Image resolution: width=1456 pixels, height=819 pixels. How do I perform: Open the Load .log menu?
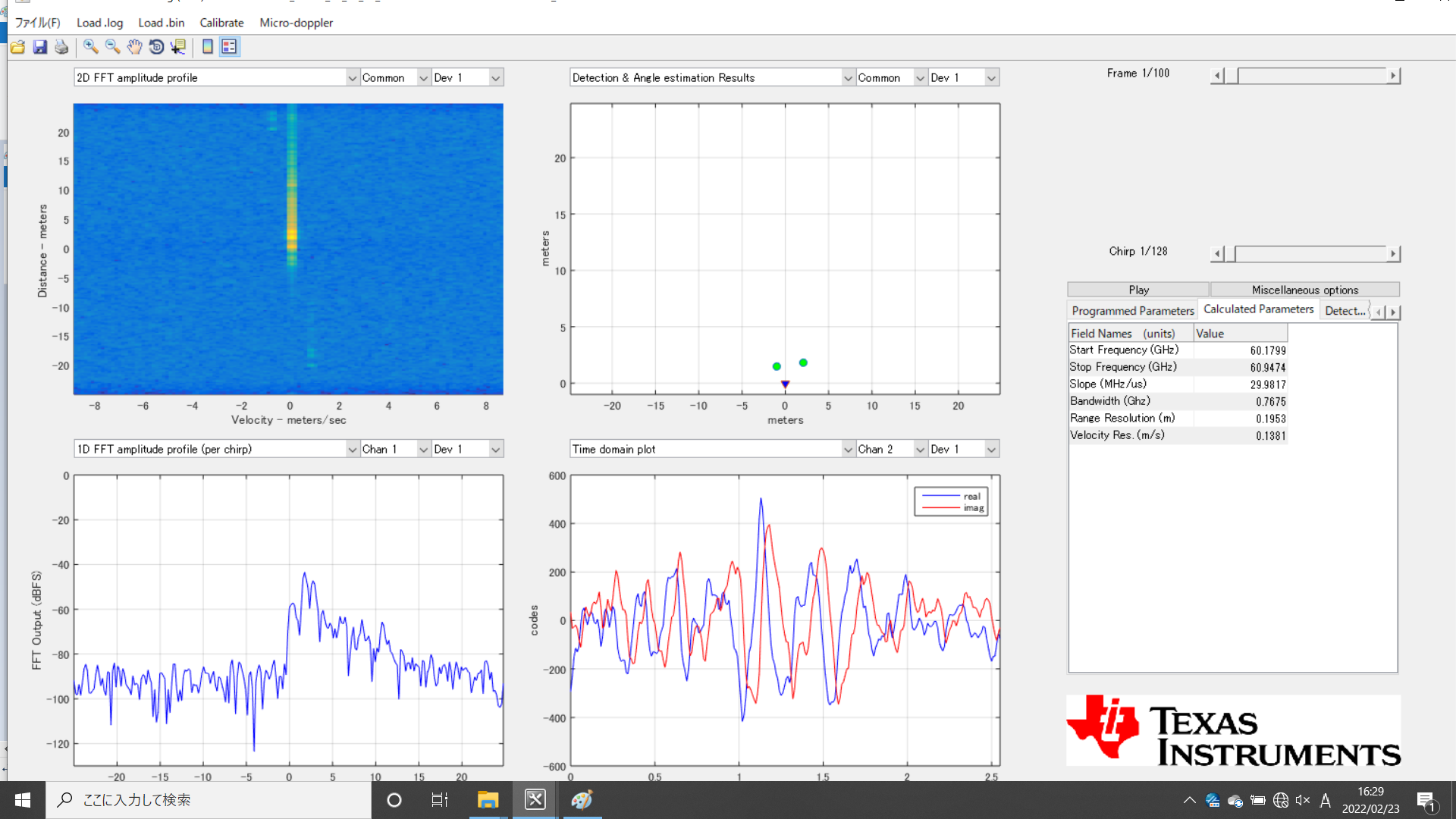(99, 23)
